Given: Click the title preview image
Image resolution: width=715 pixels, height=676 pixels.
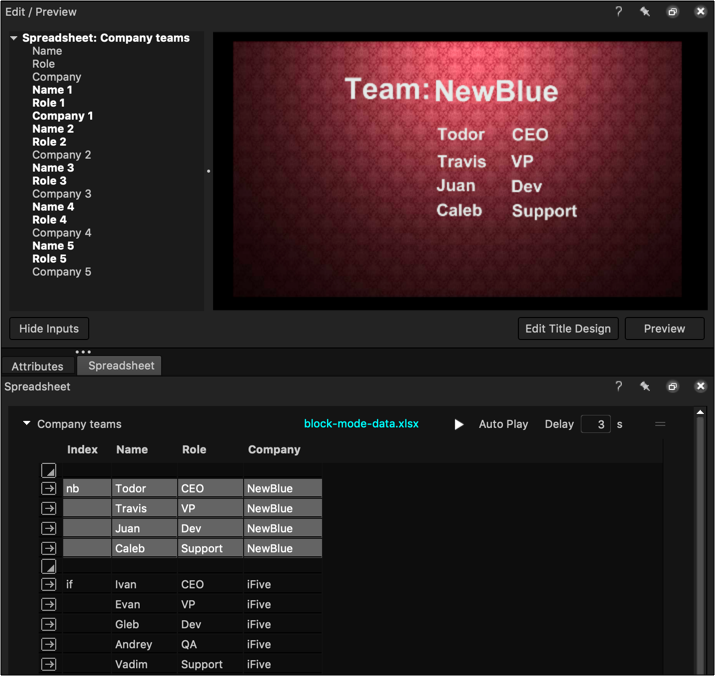Looking at the screenshot, I should pyautogui.click(x=457, y=169).
